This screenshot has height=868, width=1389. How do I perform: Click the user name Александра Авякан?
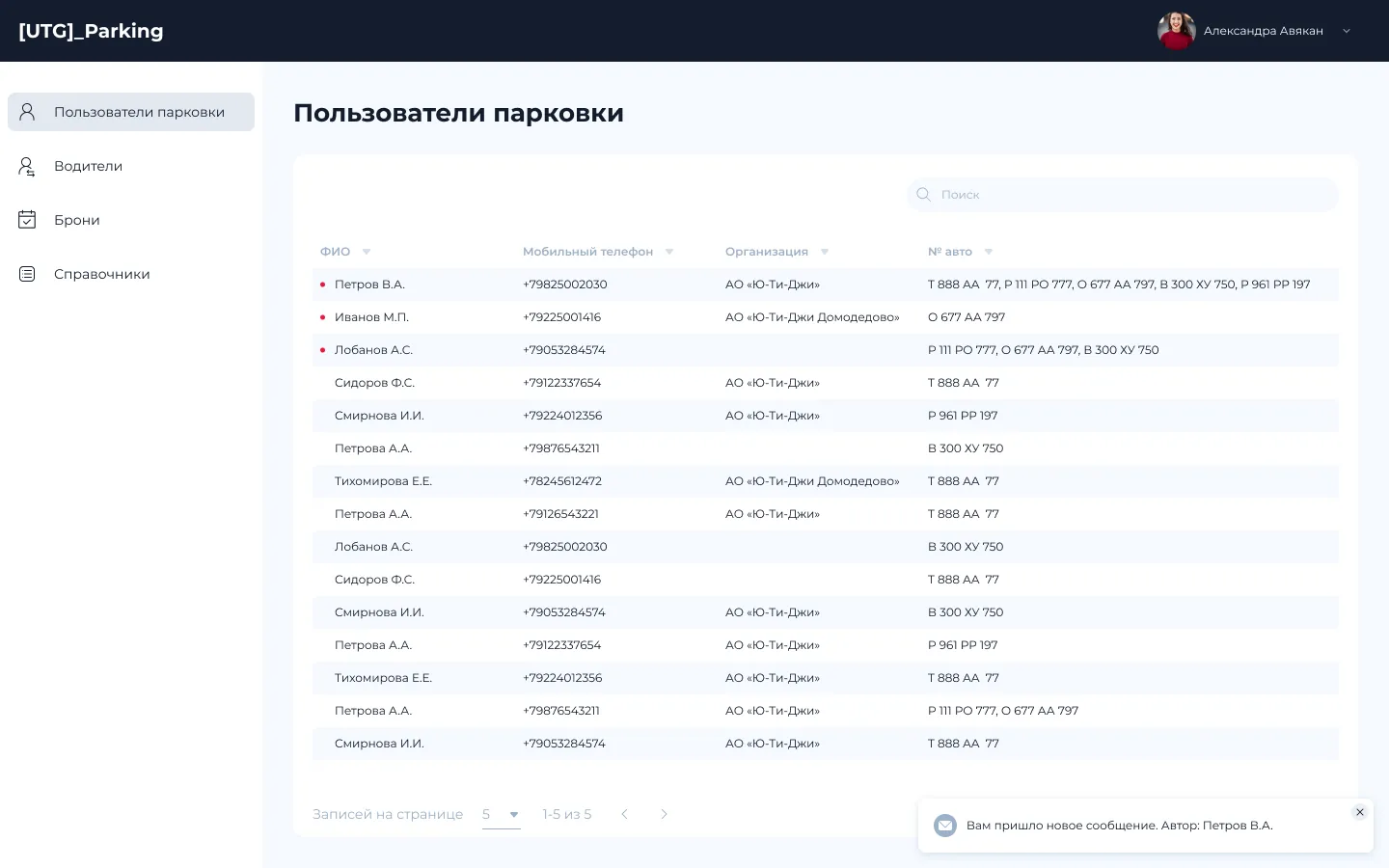[x=1264, y=31]
